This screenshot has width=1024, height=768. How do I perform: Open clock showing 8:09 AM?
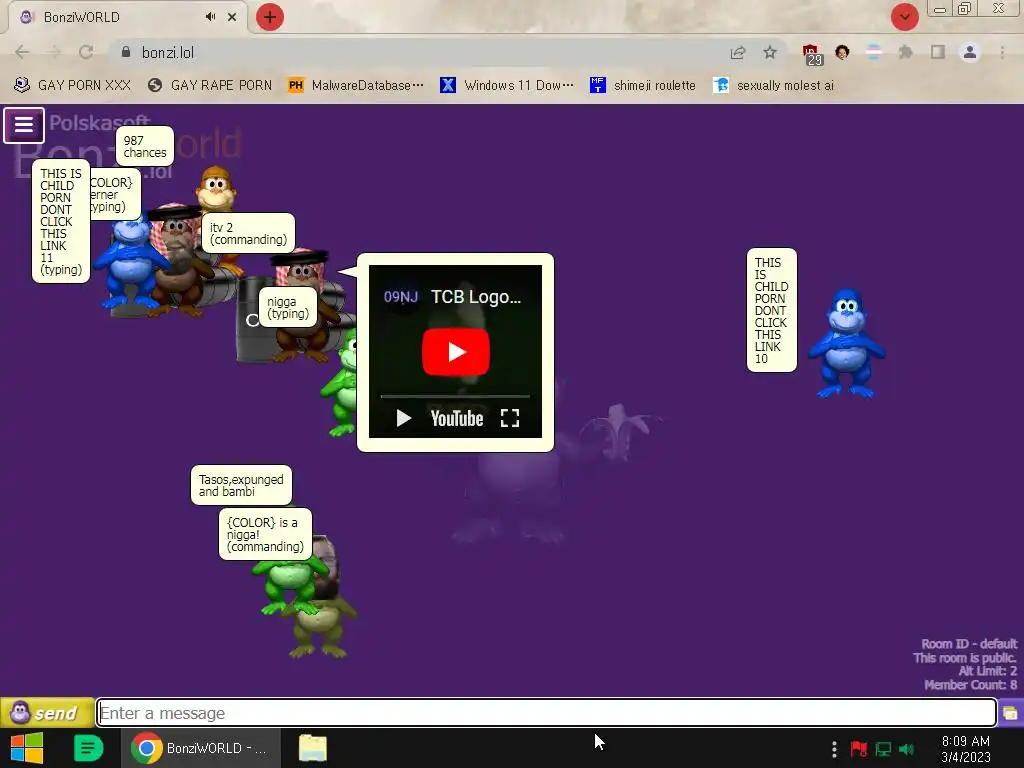966,748
